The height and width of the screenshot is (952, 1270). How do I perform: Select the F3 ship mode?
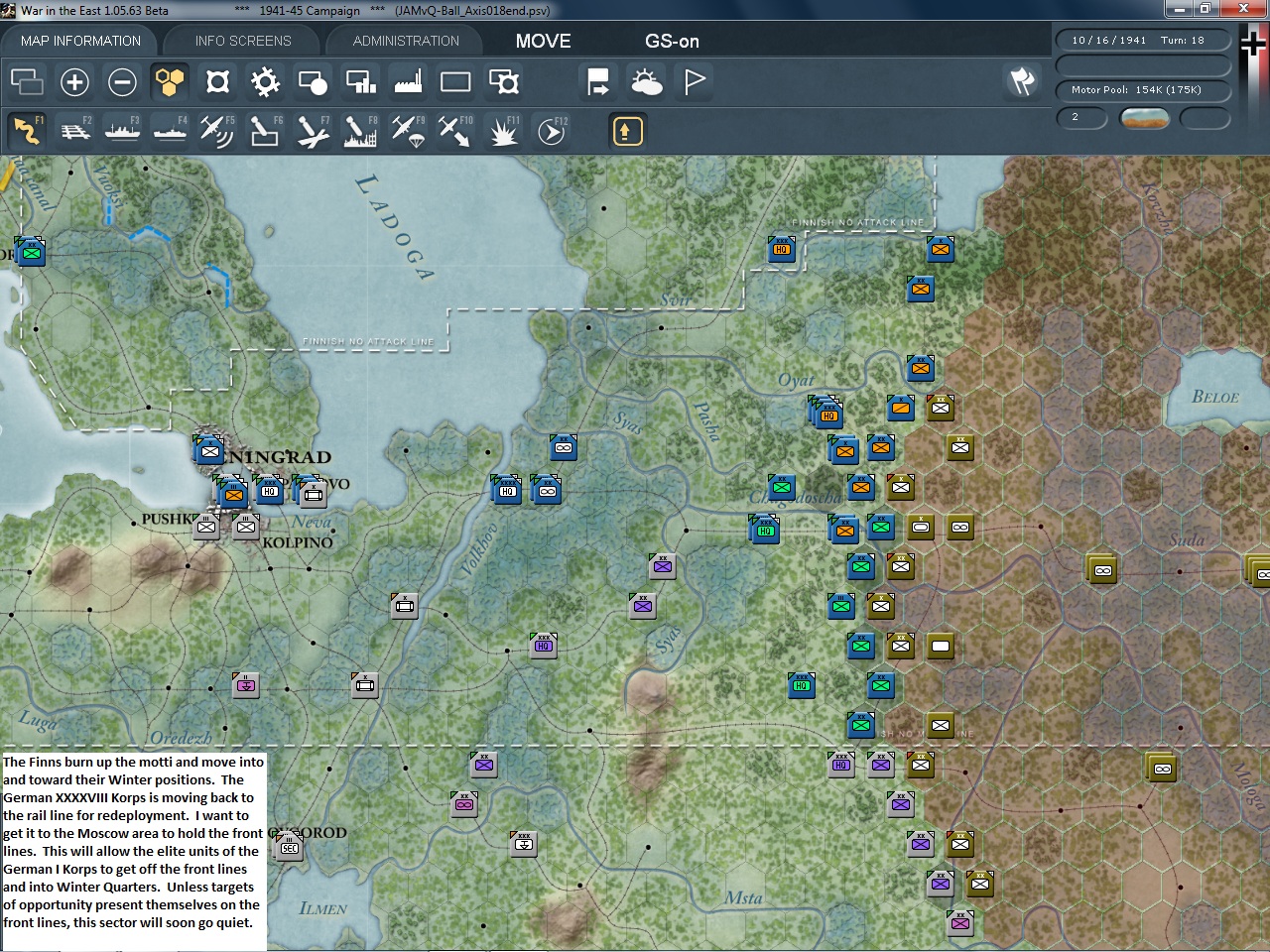[x=122, y=131]
